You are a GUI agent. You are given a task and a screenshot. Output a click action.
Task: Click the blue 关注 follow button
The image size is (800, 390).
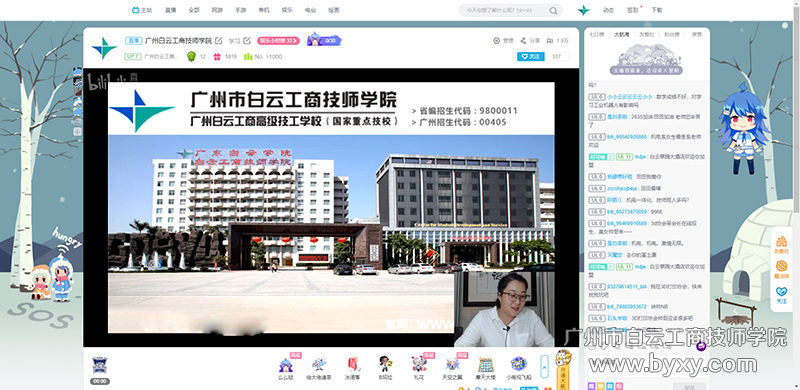click(x=531, y=56)
